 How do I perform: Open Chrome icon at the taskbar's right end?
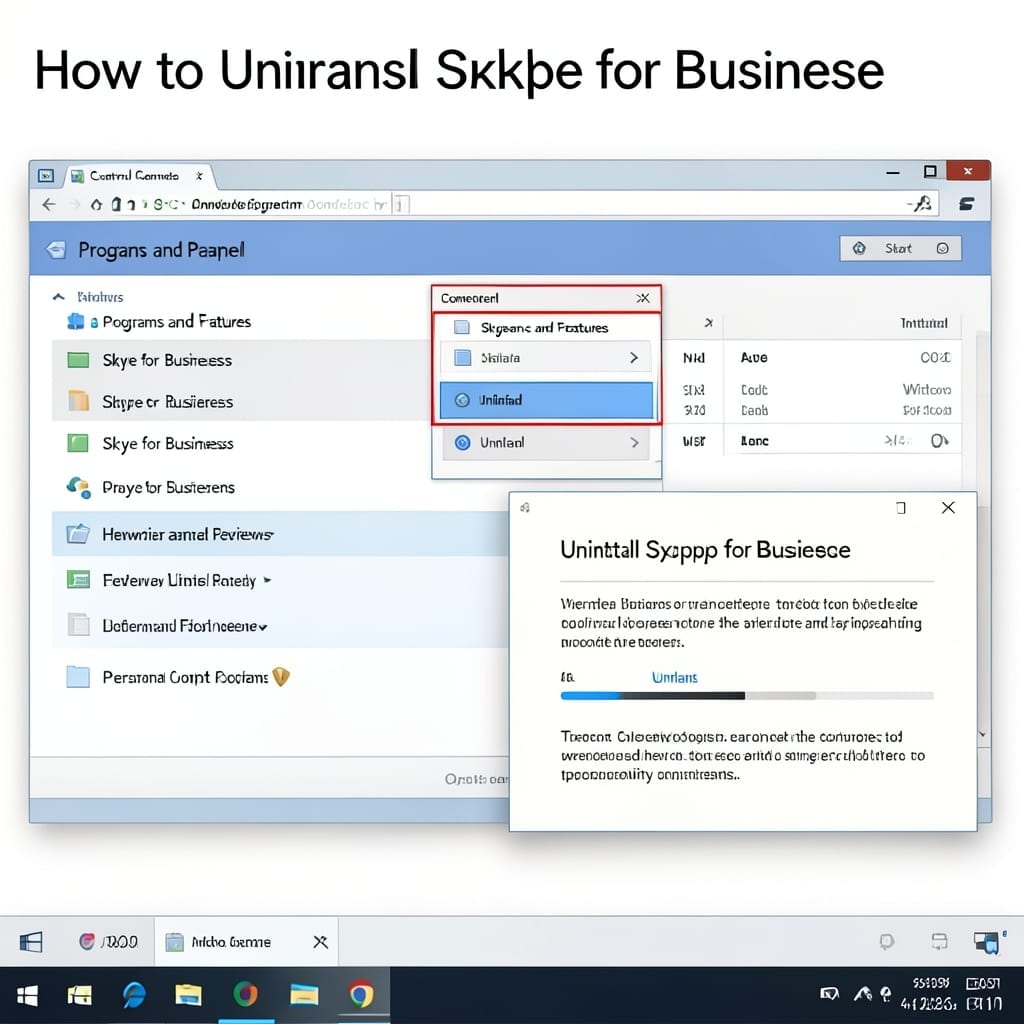coord(361,995)
